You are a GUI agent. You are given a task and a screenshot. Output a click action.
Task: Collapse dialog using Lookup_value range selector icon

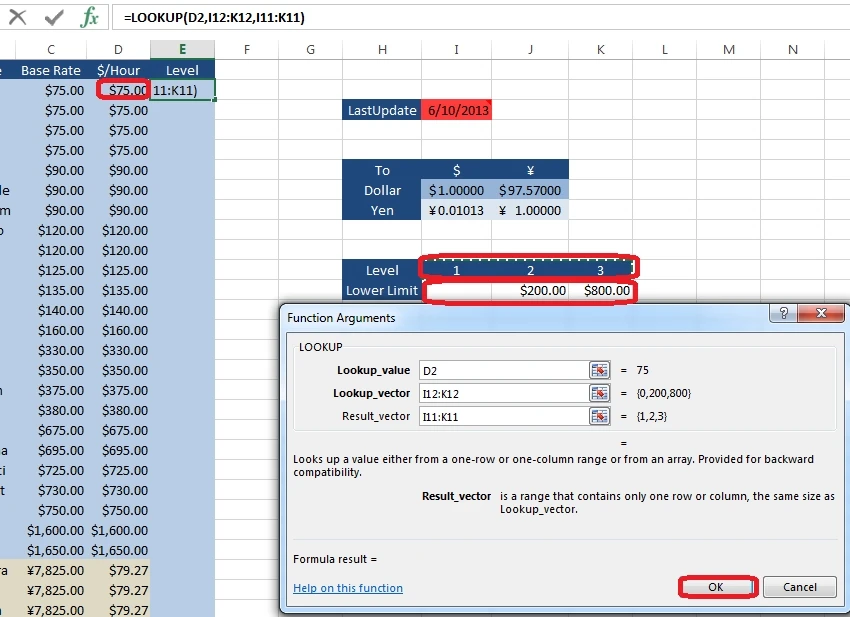tap(599, 370)
